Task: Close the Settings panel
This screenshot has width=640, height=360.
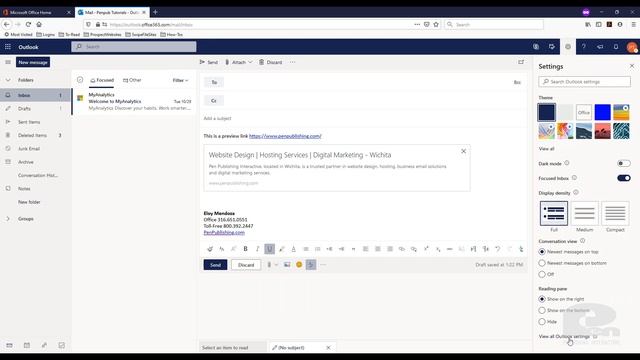Action: coord(632,66)
